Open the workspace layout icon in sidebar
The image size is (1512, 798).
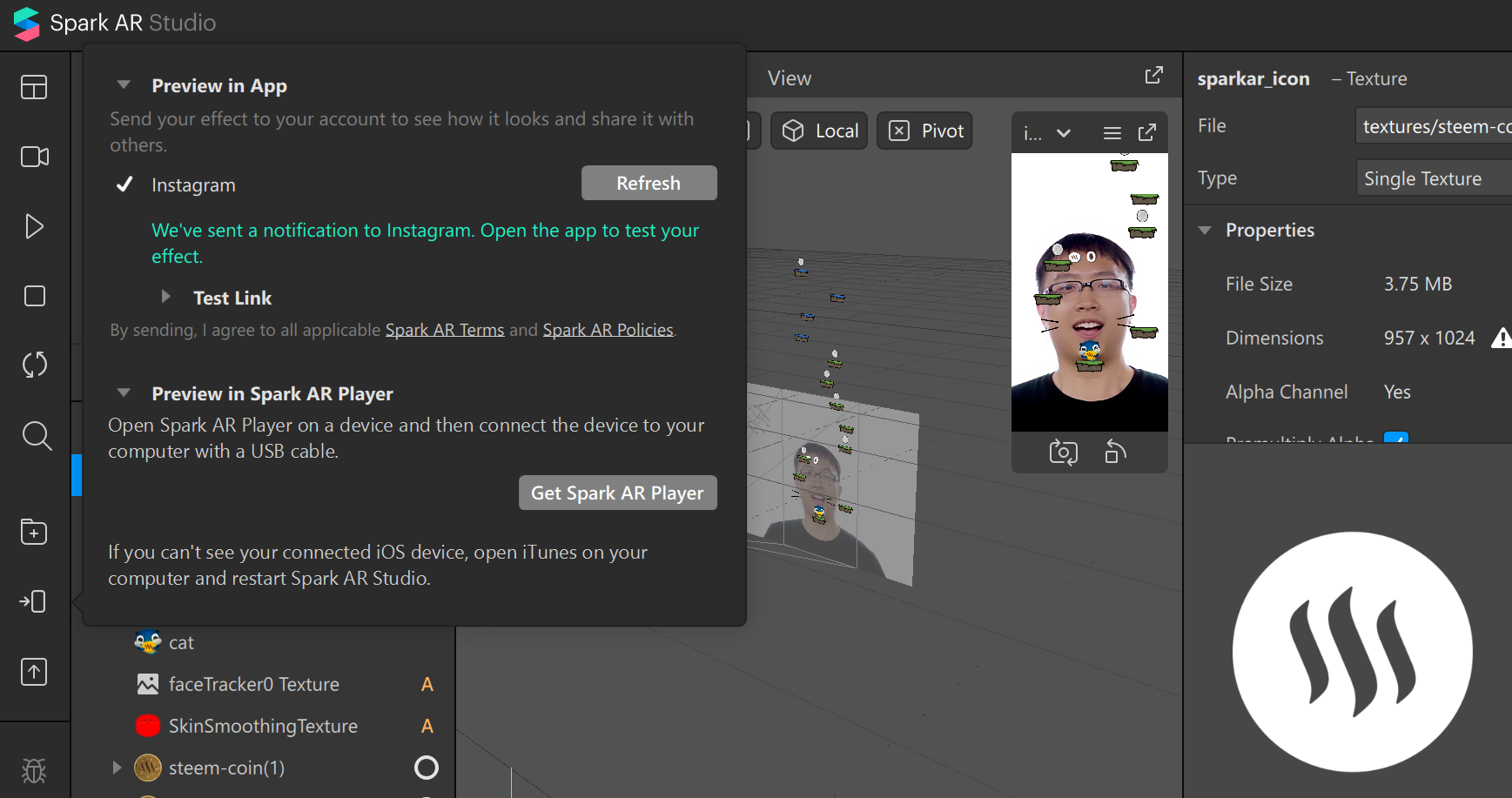[x=34, y=87]
